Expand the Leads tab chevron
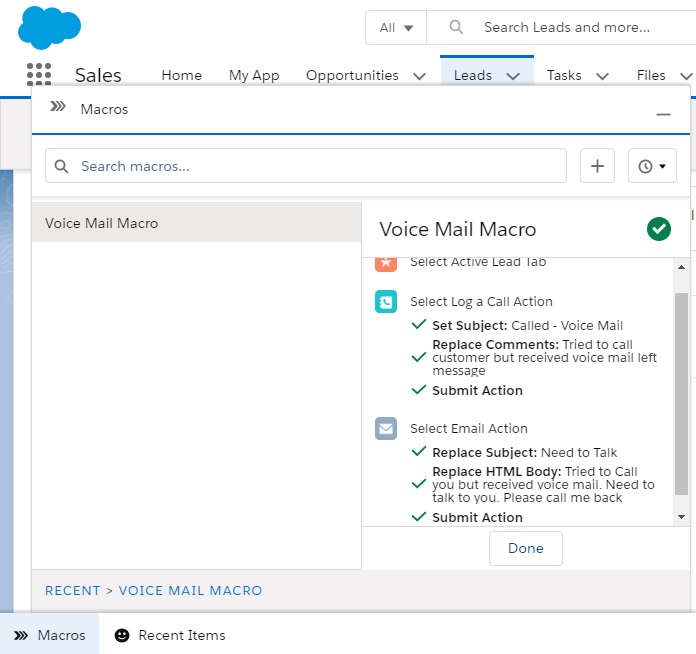This screenshot has height=654, width=696. (513, 76)
